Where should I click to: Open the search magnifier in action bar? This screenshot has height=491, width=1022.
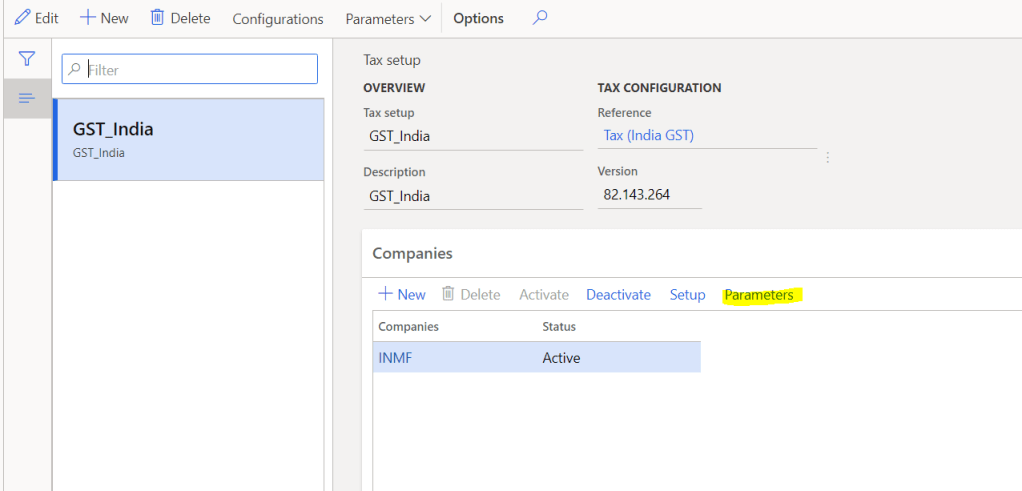(x=540, y=18)
